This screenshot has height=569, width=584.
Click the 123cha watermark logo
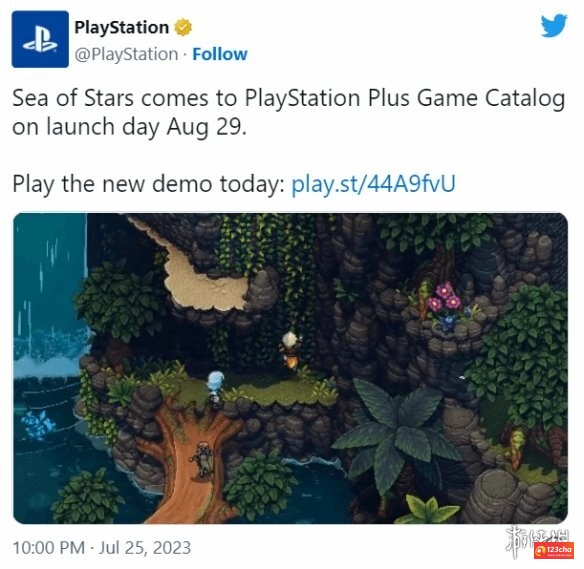[x=554, y=551]
